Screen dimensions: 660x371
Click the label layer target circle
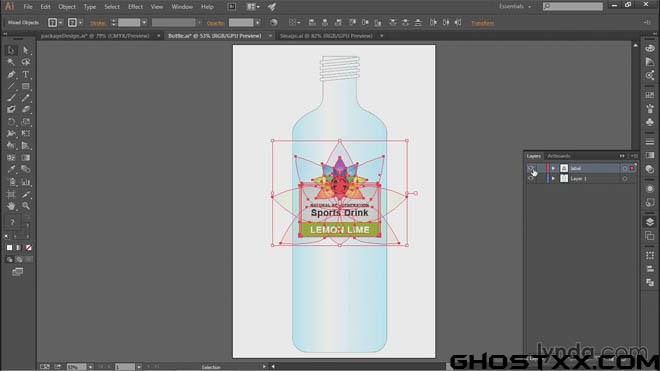625,168
